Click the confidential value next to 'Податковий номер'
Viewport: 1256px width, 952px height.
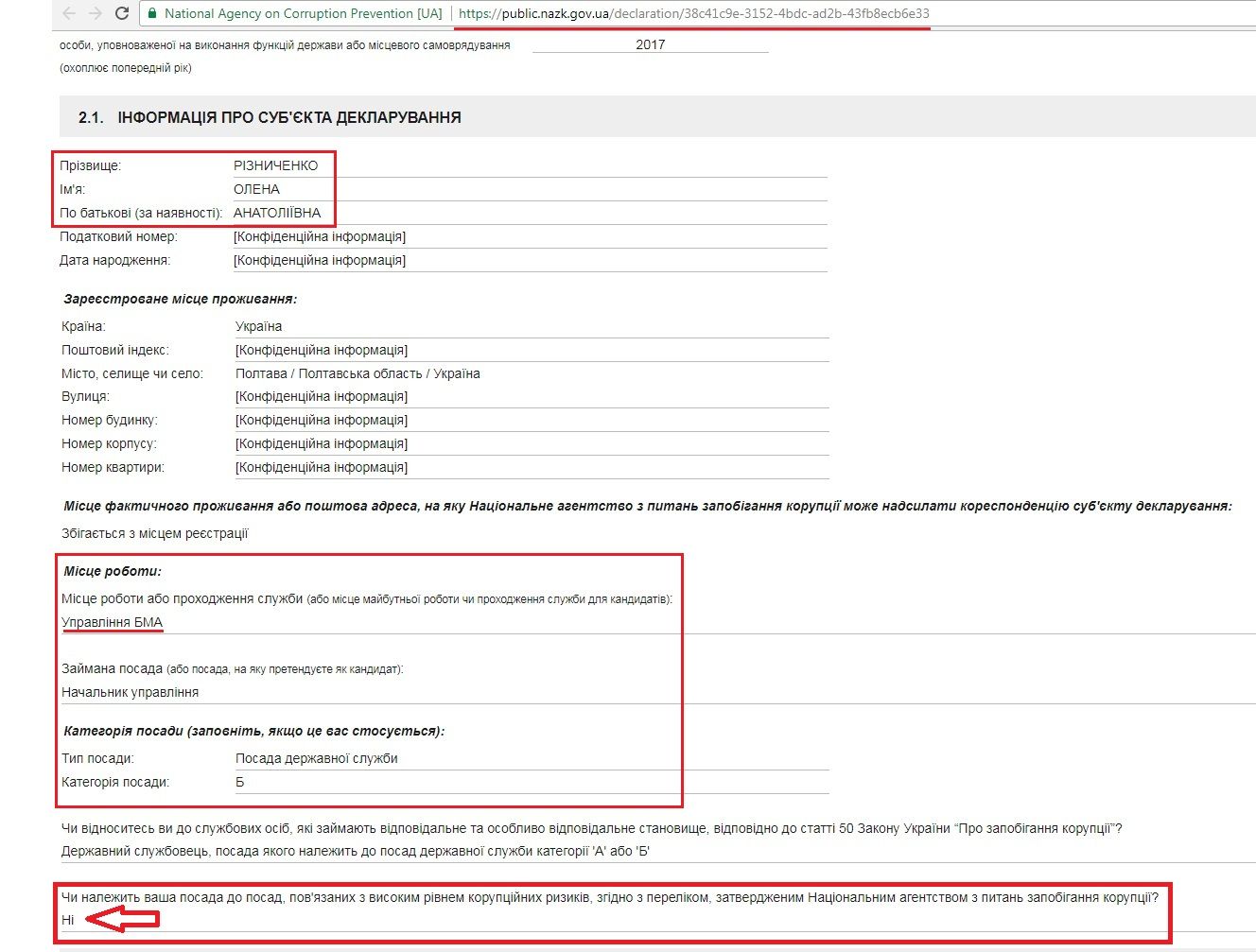coord(320,236)
